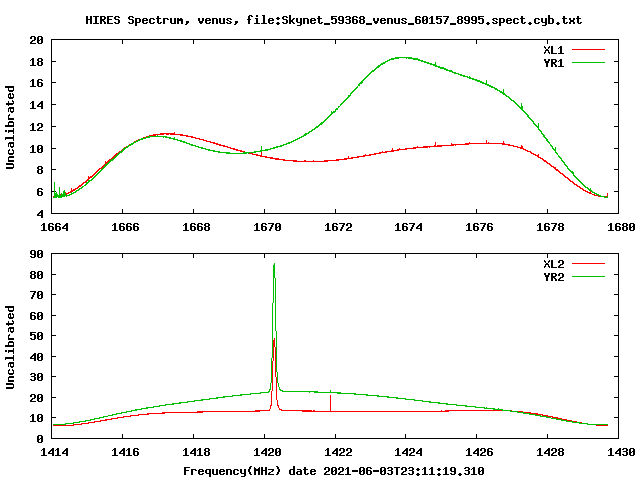Click the 1422 x-axis tick label
Screen dimensions: 640x480
(x=338, y=452)
